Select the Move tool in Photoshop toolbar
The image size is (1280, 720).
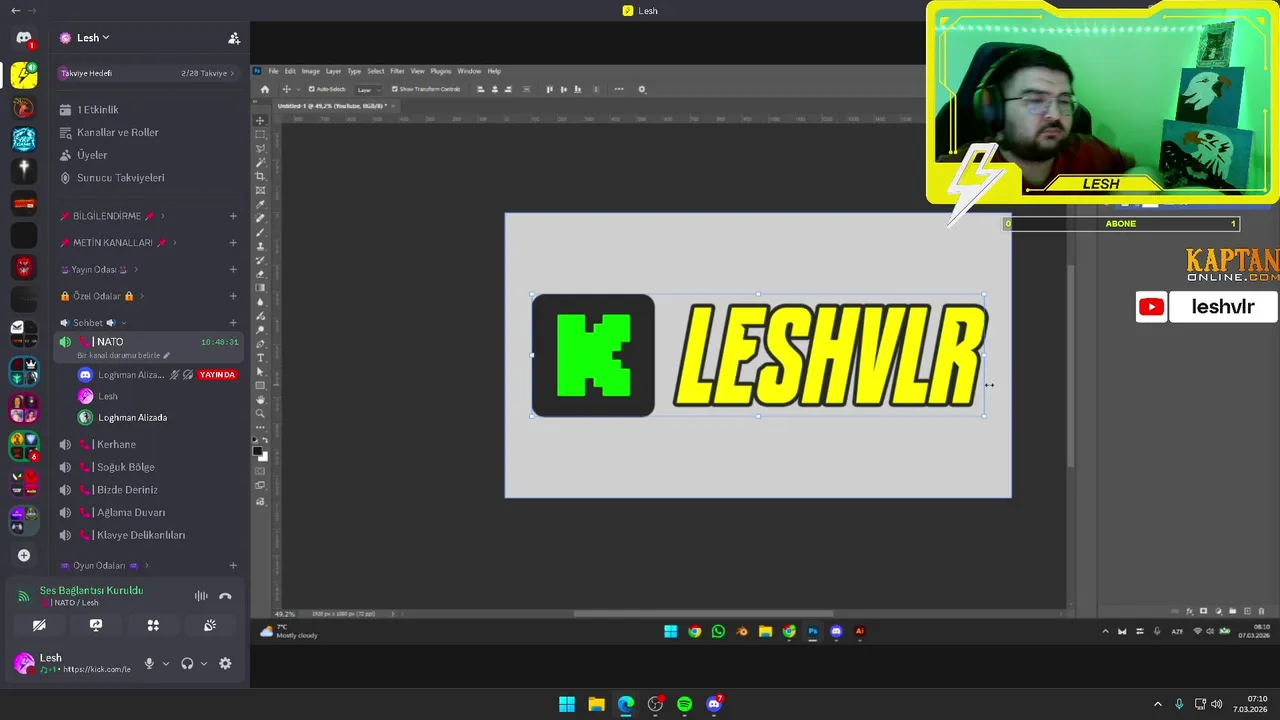point(260,120)
